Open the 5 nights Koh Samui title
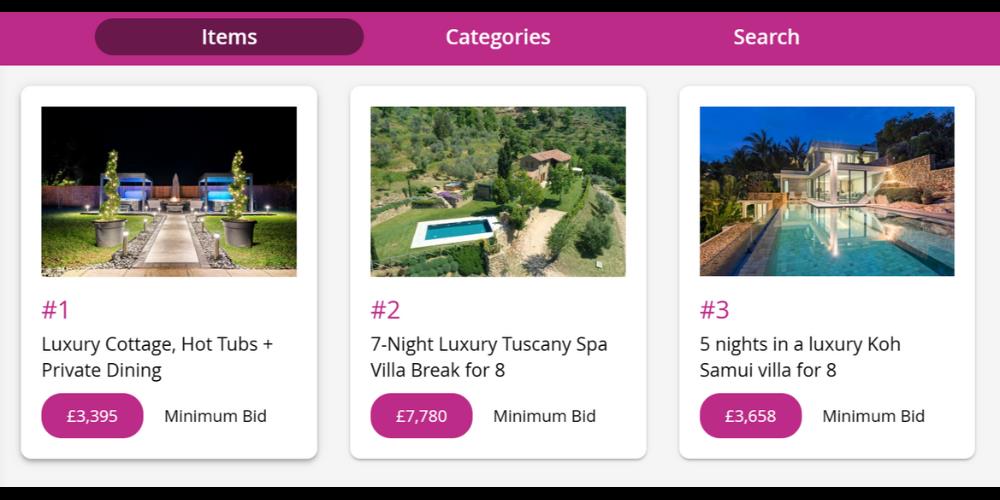This screenshot has width=1000, height=500. tap(800, 357)
